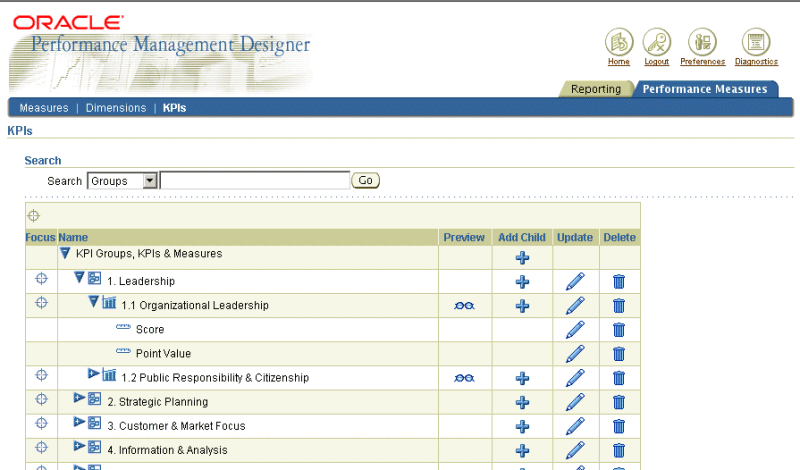Image resolution: width=800 pixels, height=470 pixels.
Task: Open the Preferences icon
Action: pyautogui.click(x=703, y=42)
